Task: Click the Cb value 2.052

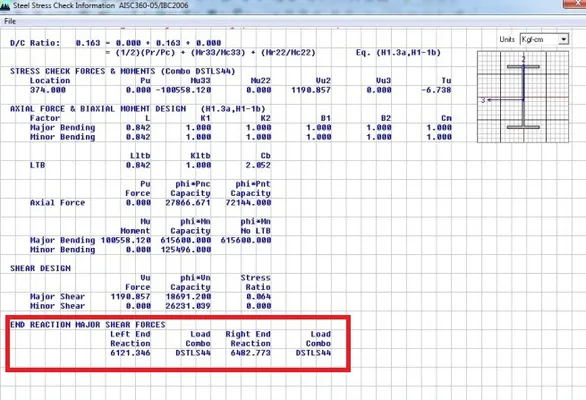Action: 258,165
